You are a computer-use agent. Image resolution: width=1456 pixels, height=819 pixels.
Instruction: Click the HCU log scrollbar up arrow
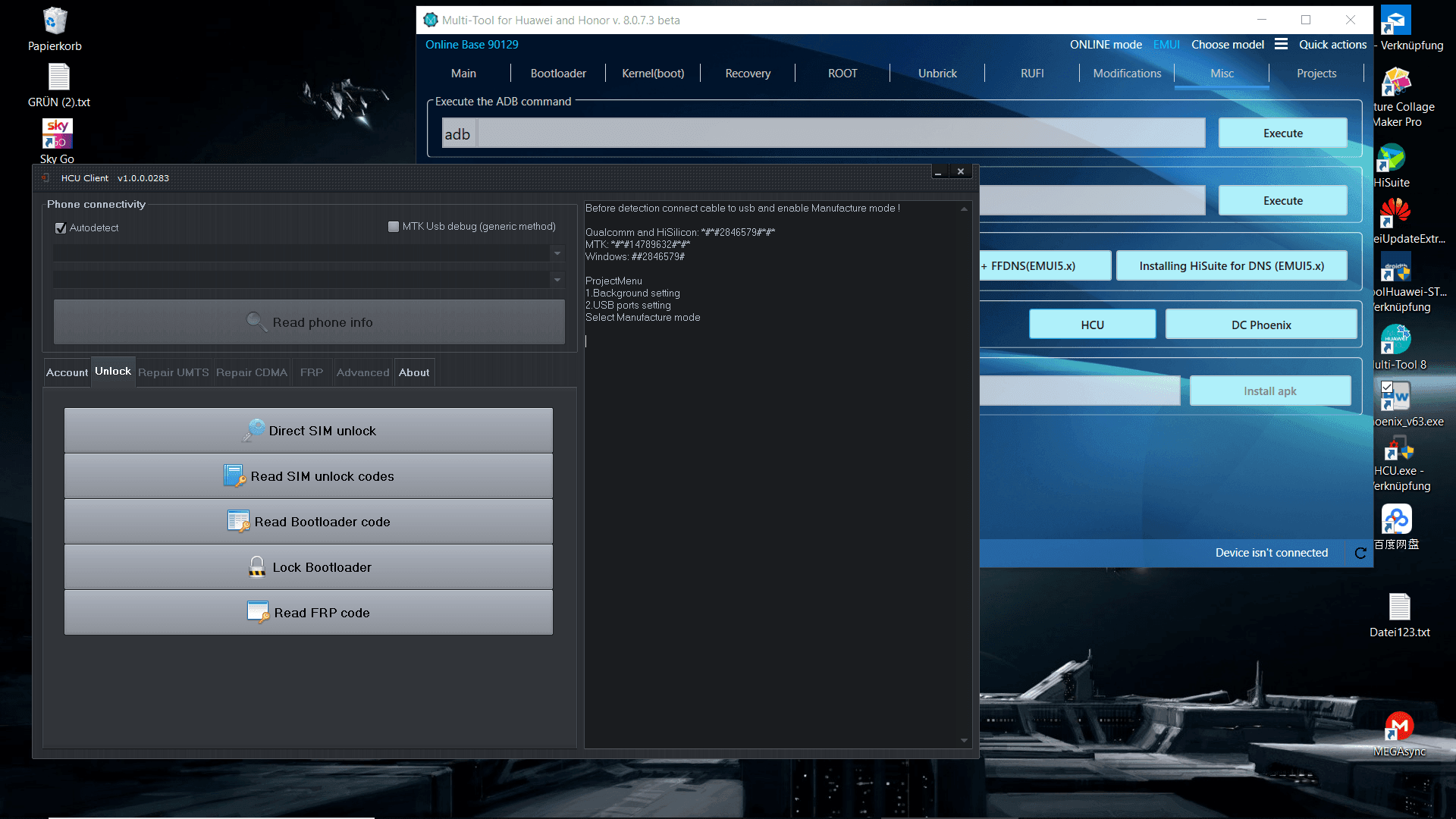[x=964, y=209]
